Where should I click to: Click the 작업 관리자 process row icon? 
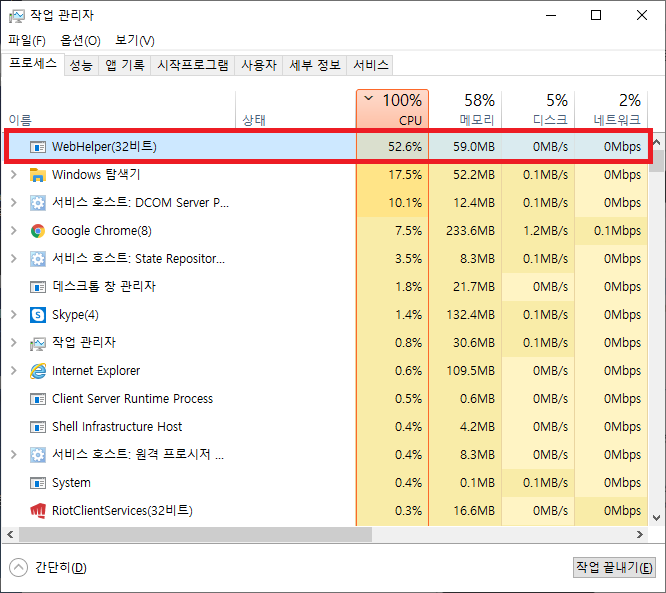click(x=38, y=343)
